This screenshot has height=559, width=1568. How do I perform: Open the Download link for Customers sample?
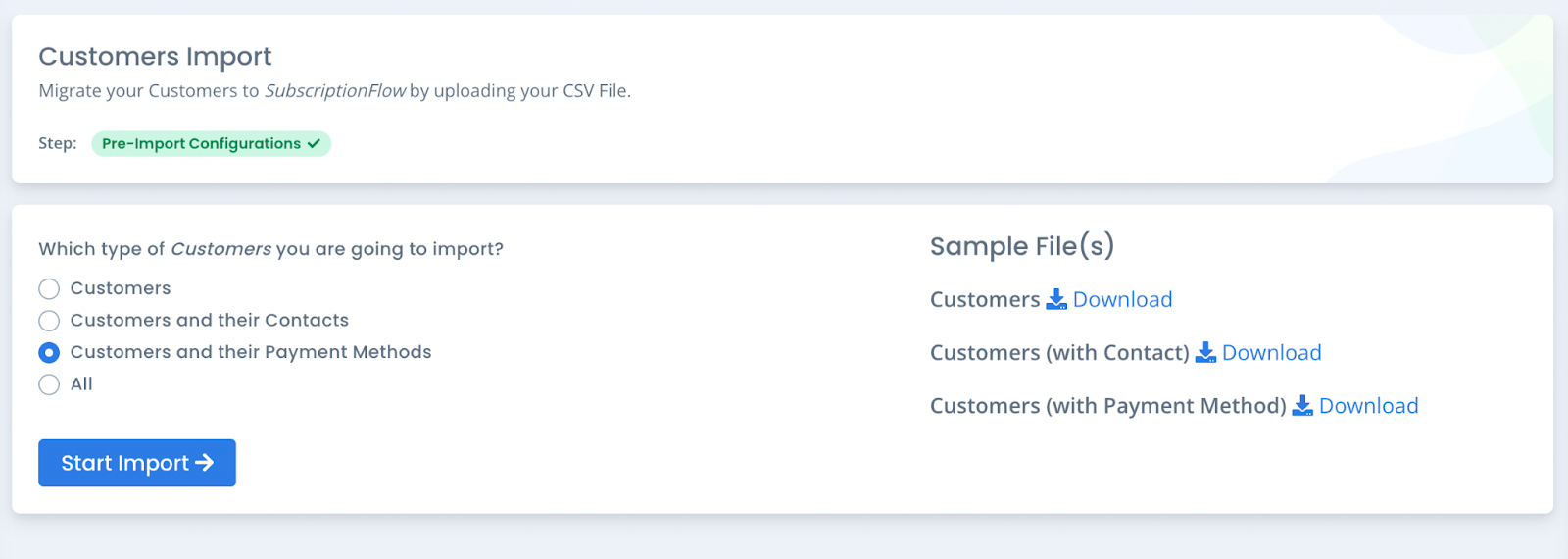point(1122,299)
